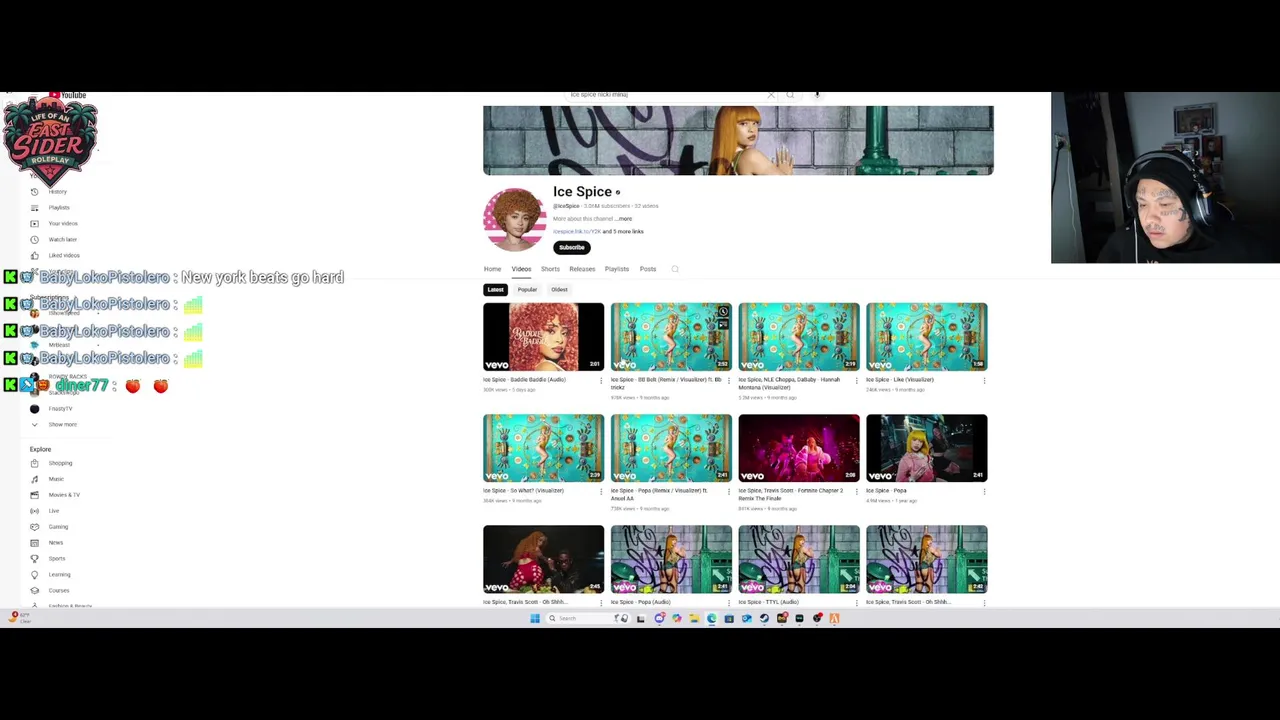Viewport: 1280px width, 720px height.
Task: Open Popa (Audio) video title
Action: click(x=641, y=602)
